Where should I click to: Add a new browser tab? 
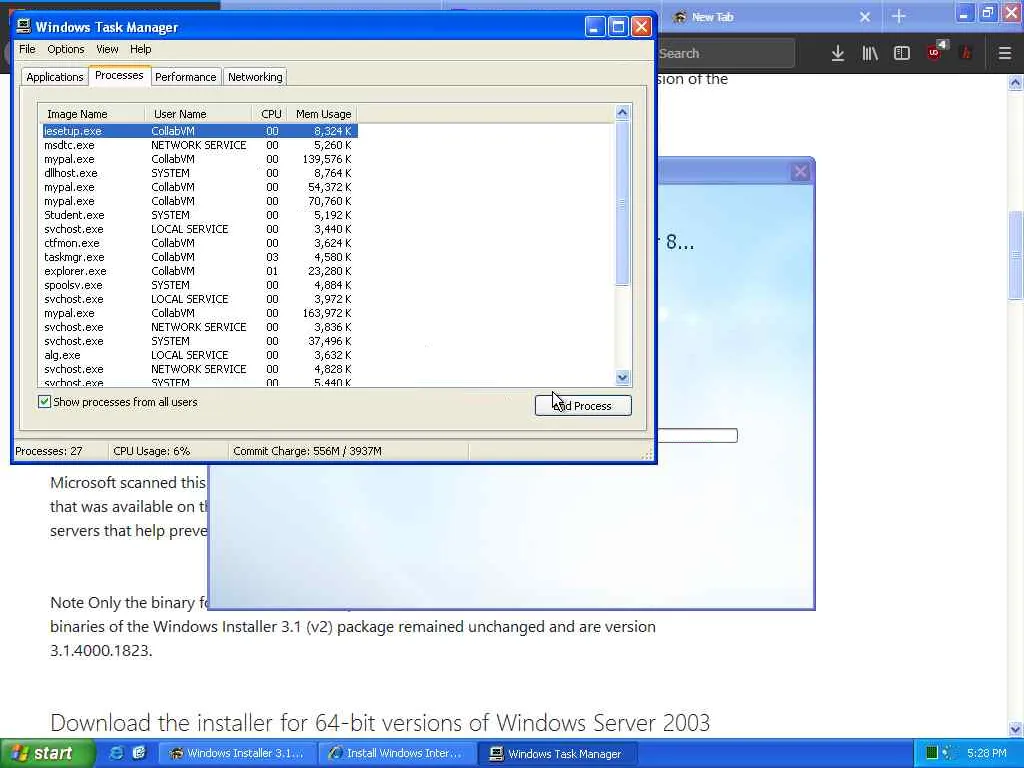coord(899,17)
